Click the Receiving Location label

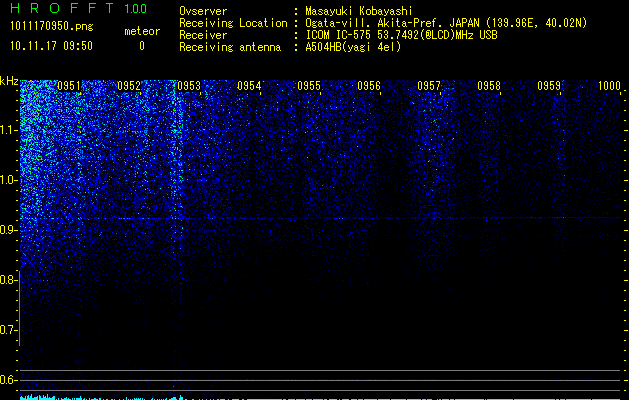point(233,23)
